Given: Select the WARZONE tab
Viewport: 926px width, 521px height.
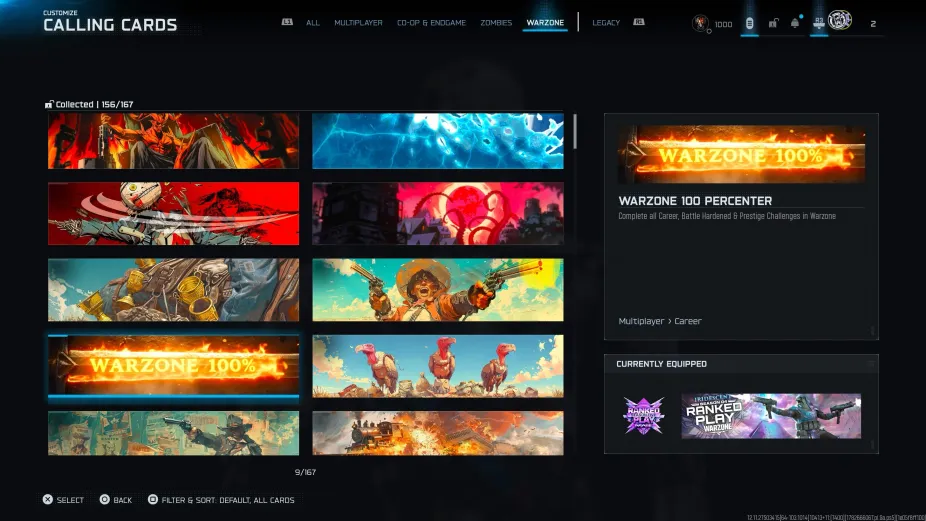Looking at the screenshot, I should [x=545, y=23].
